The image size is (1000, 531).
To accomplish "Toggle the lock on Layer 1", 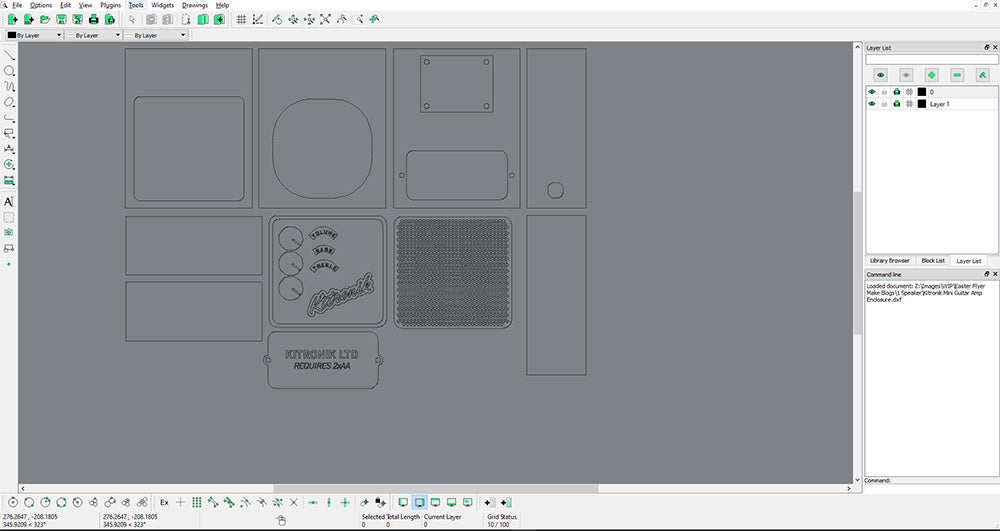I will point(884,104).
